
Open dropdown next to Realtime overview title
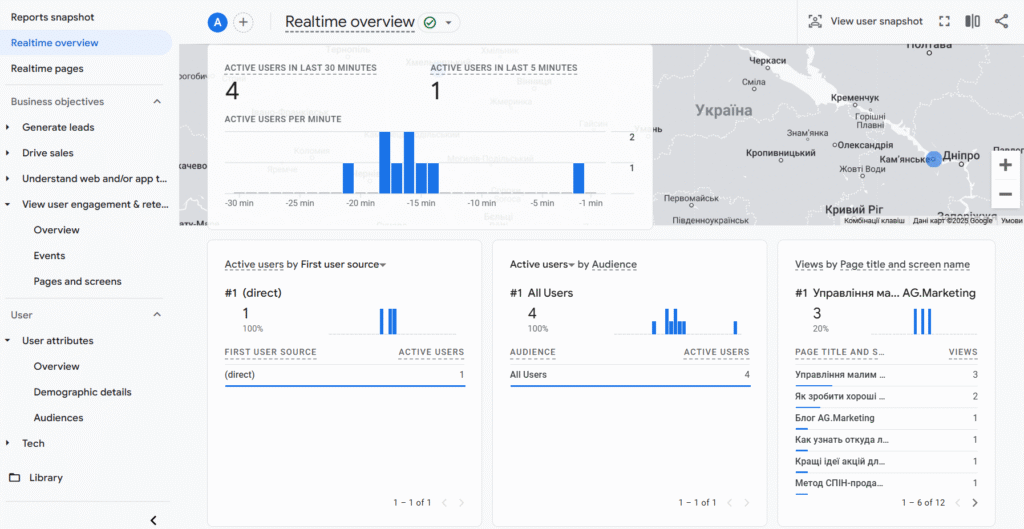click(x=449, y=22)
